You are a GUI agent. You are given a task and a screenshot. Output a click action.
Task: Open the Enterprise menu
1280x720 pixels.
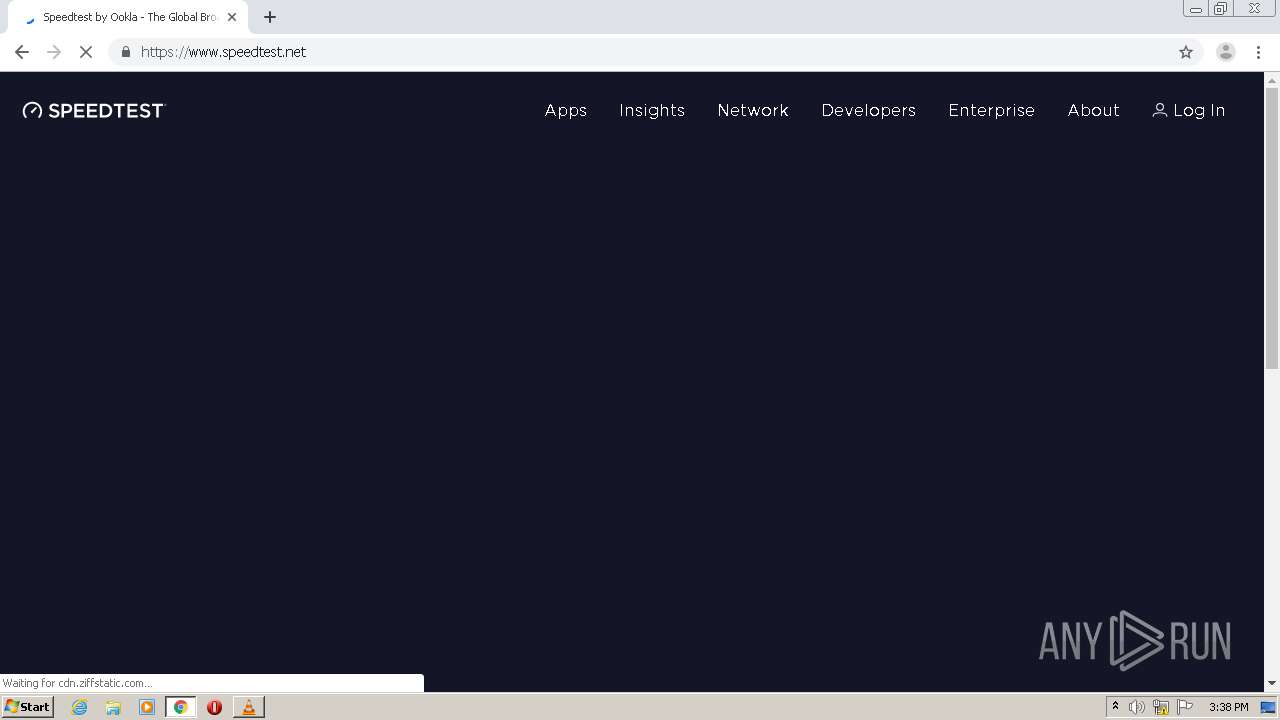click(992, 110)
